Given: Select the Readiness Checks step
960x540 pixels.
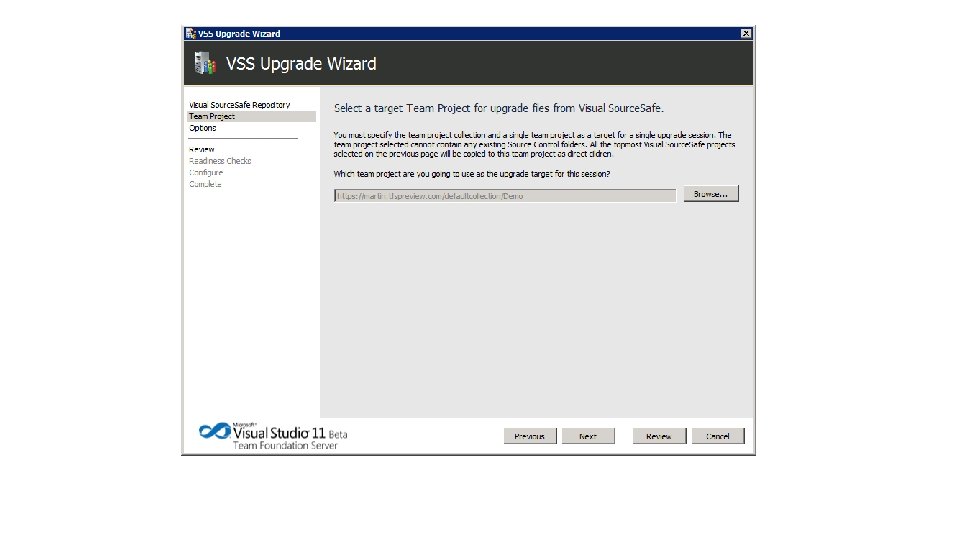Looking at the screenshot, I should point(220,161).
